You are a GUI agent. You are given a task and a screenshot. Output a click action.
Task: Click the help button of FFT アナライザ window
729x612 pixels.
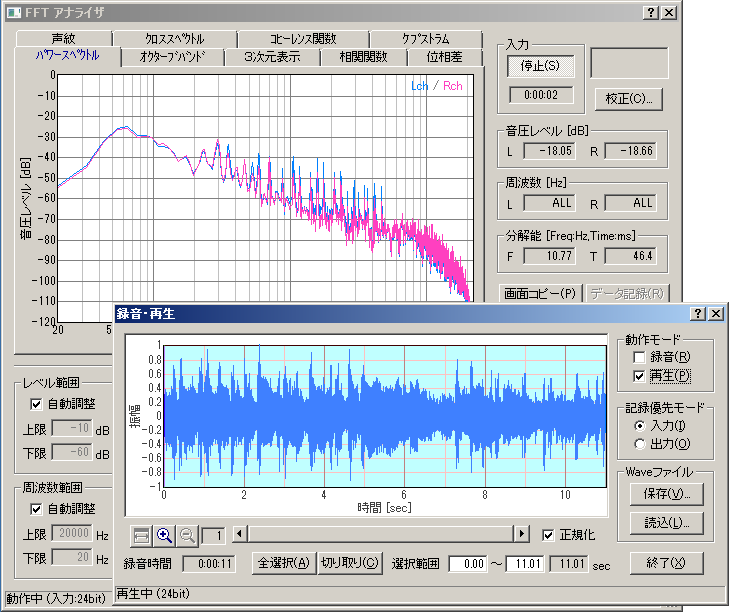651,13
